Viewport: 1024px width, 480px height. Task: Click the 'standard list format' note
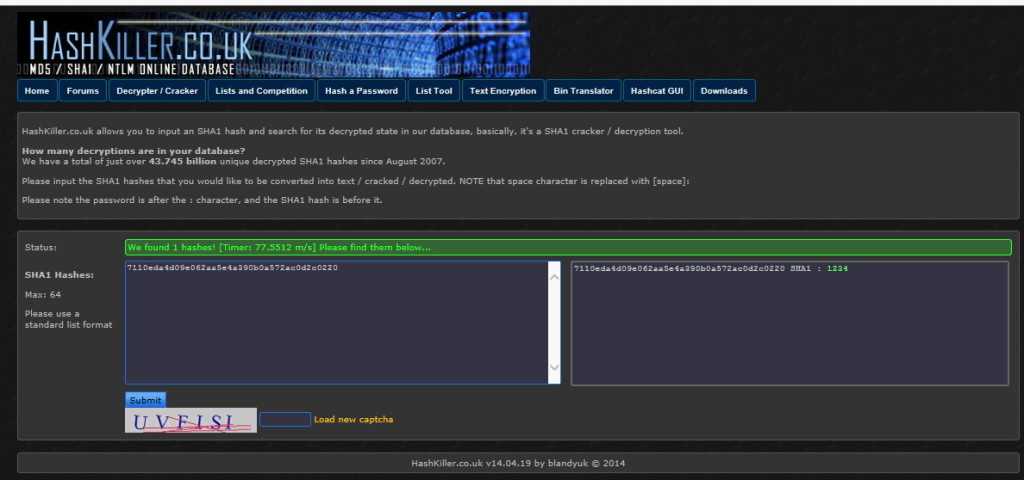tap(69, 325)
